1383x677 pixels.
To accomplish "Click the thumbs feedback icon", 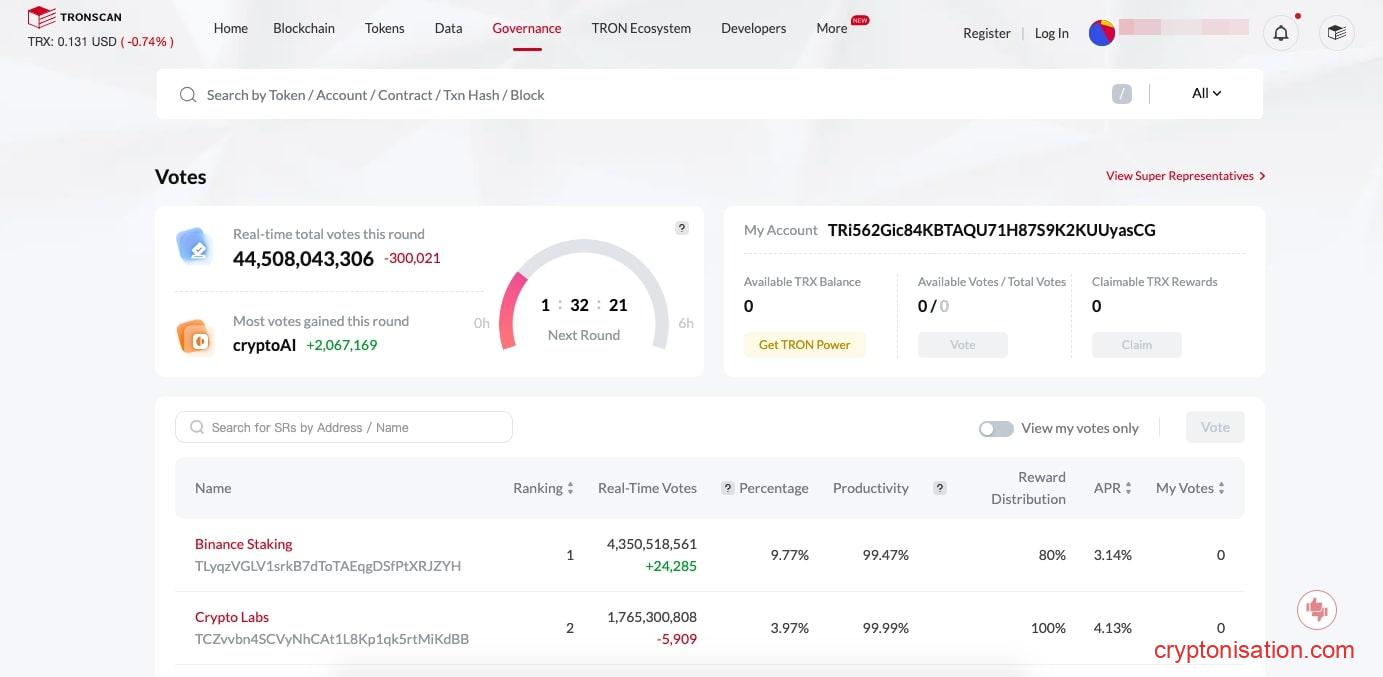I will tap(1316, 608).
